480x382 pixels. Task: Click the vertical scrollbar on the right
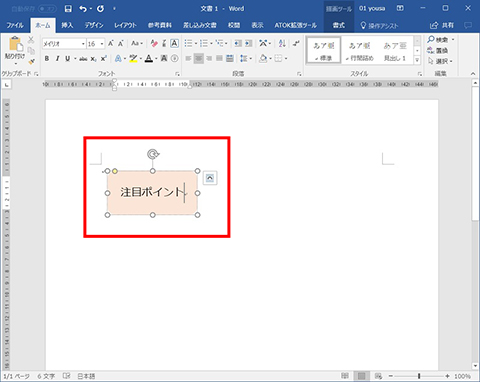[476, 153]
